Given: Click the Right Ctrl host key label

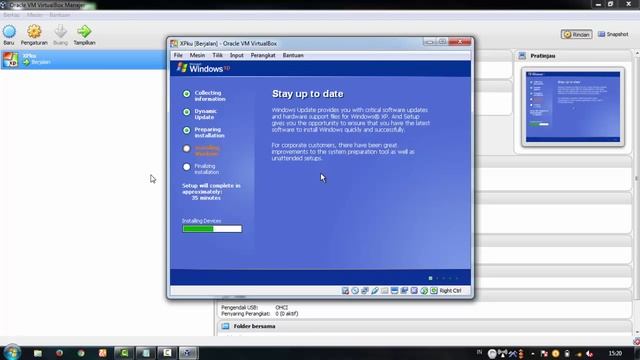Looking at the screenshot, I should click(x=450, y=291).
